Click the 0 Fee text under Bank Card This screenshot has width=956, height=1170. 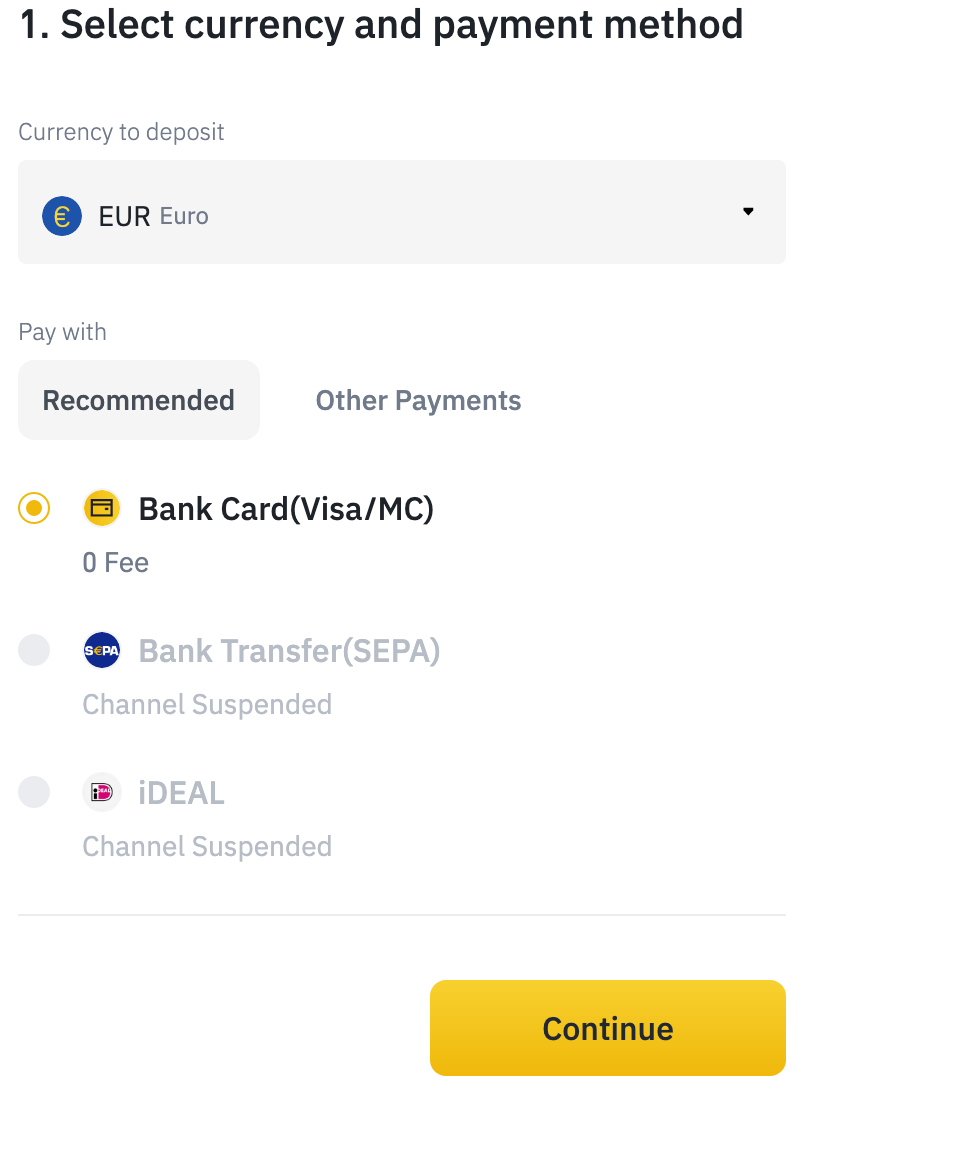click(x=116, y=563)
